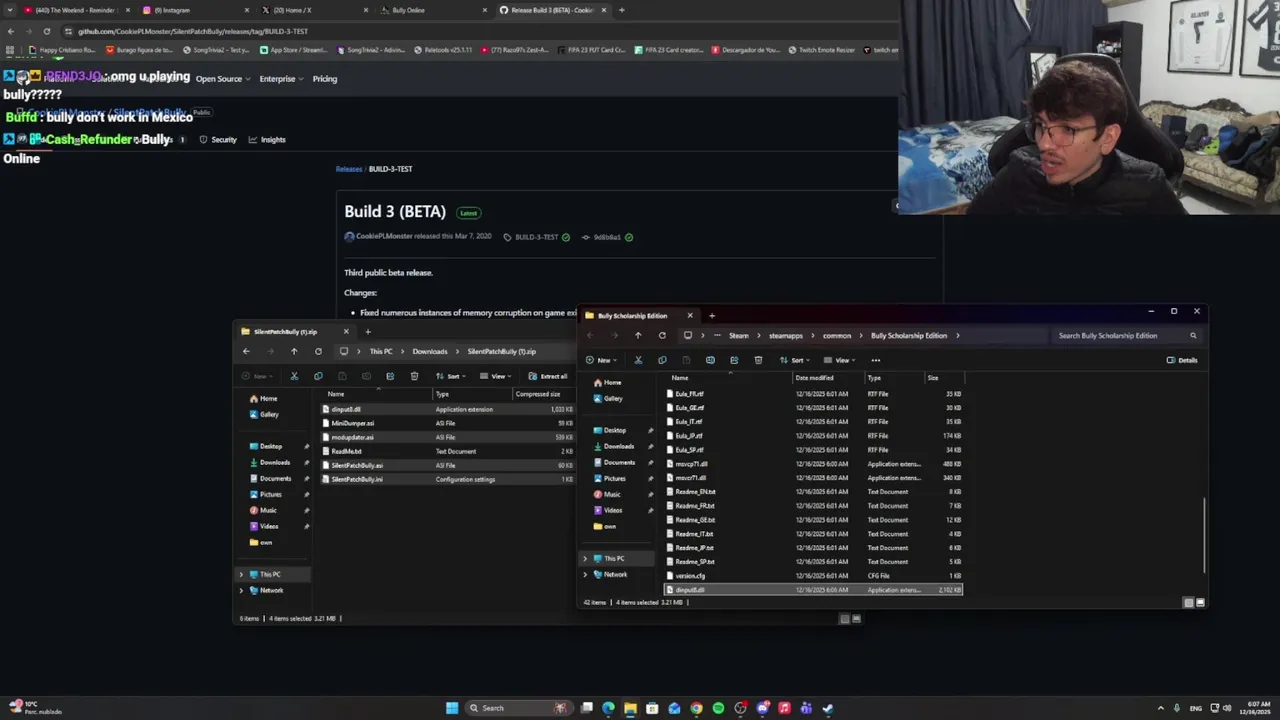The image size is (1280, 720).
Task: Open Sort dropdown in SilentPatchBully zip window
Action: 452,376
